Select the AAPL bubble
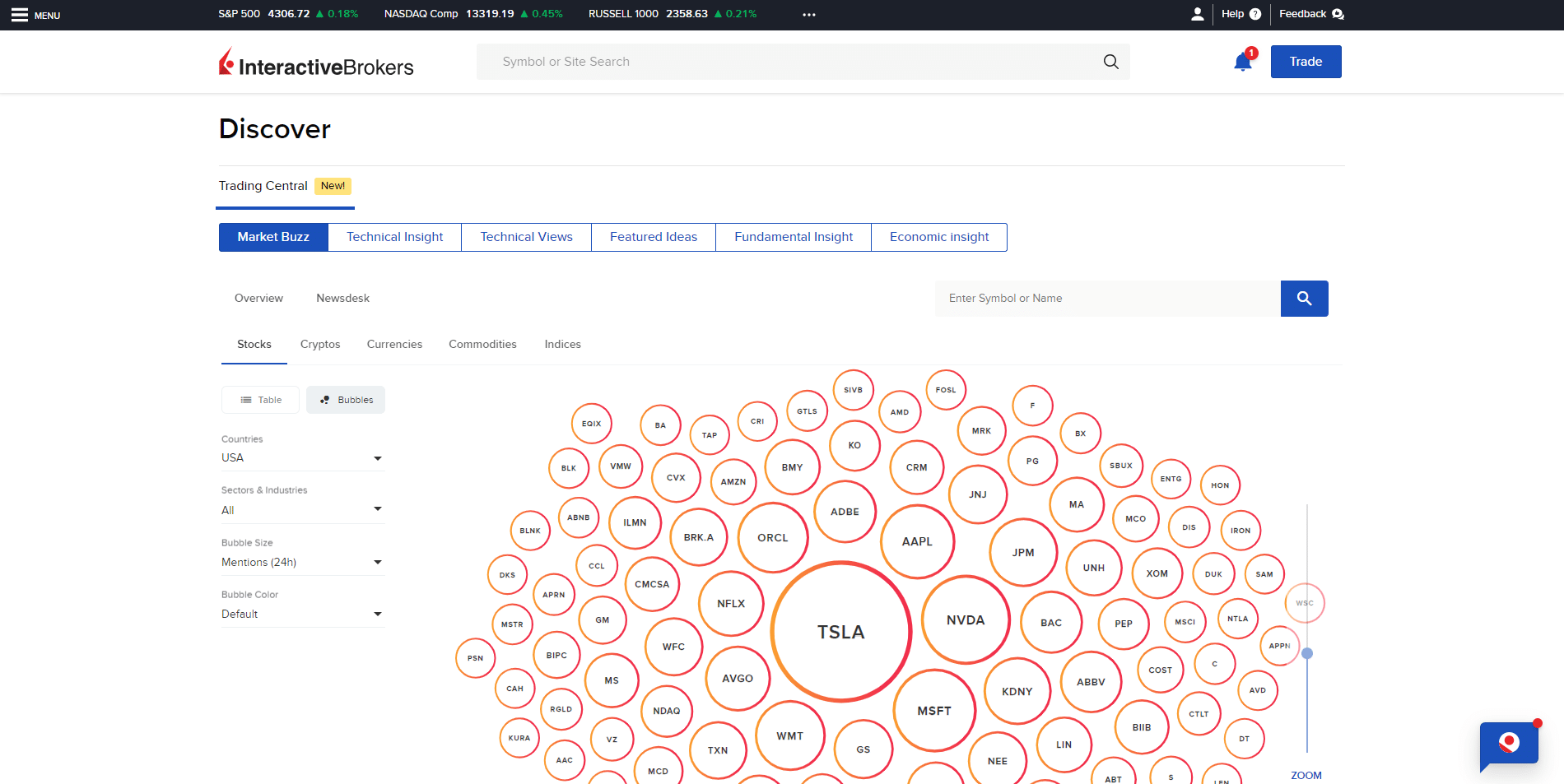 pyautogui.click(x=917, y=541)
